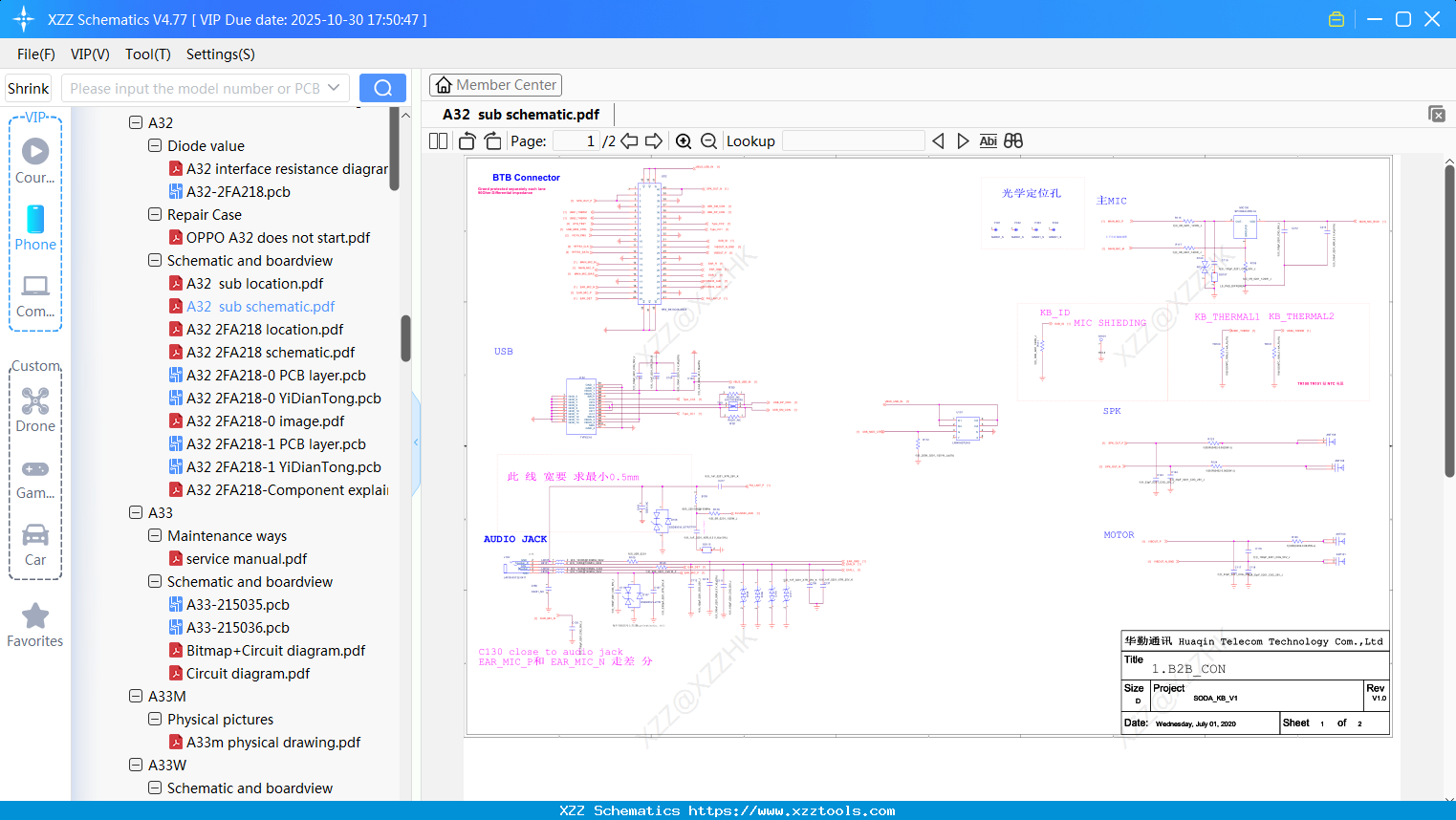This screenshot has width=1456, height=820.
Task: Open the Tool(T) menu
Action: coord(147,54)
